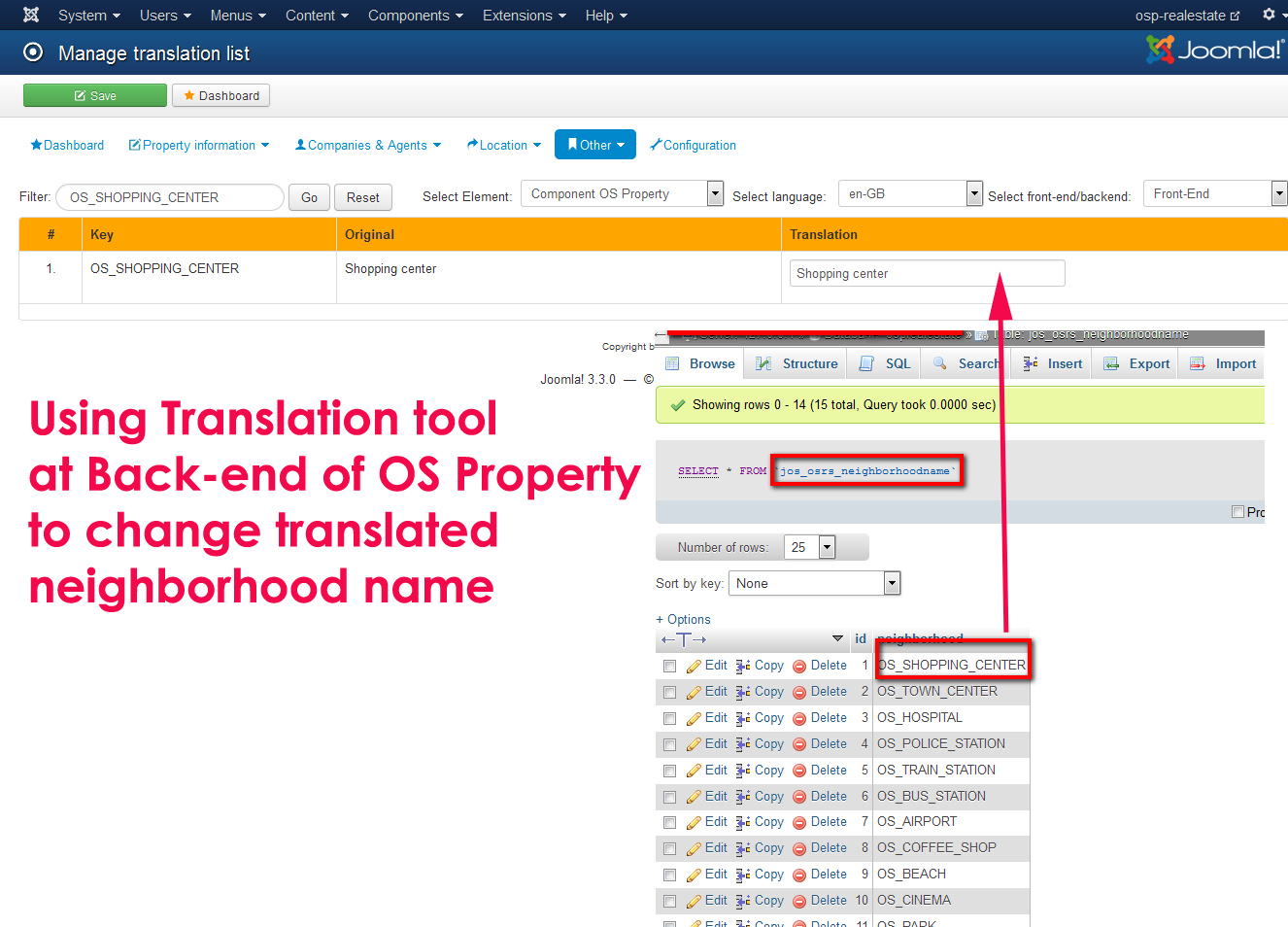Sort by the id column header

coord(861,638)
